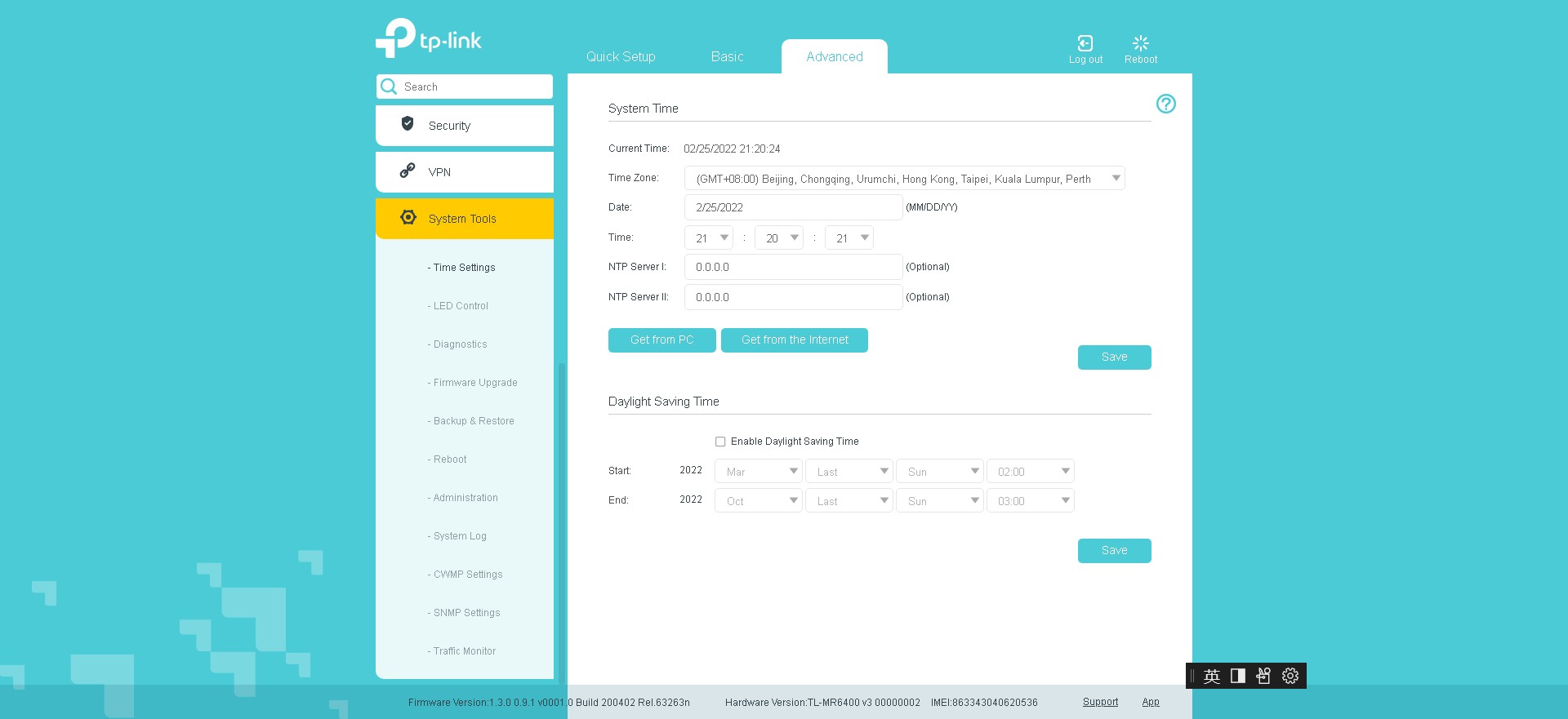Toggle the IME half-width shape icon
Screen dimensions: 1568x719
(1238, 676)
